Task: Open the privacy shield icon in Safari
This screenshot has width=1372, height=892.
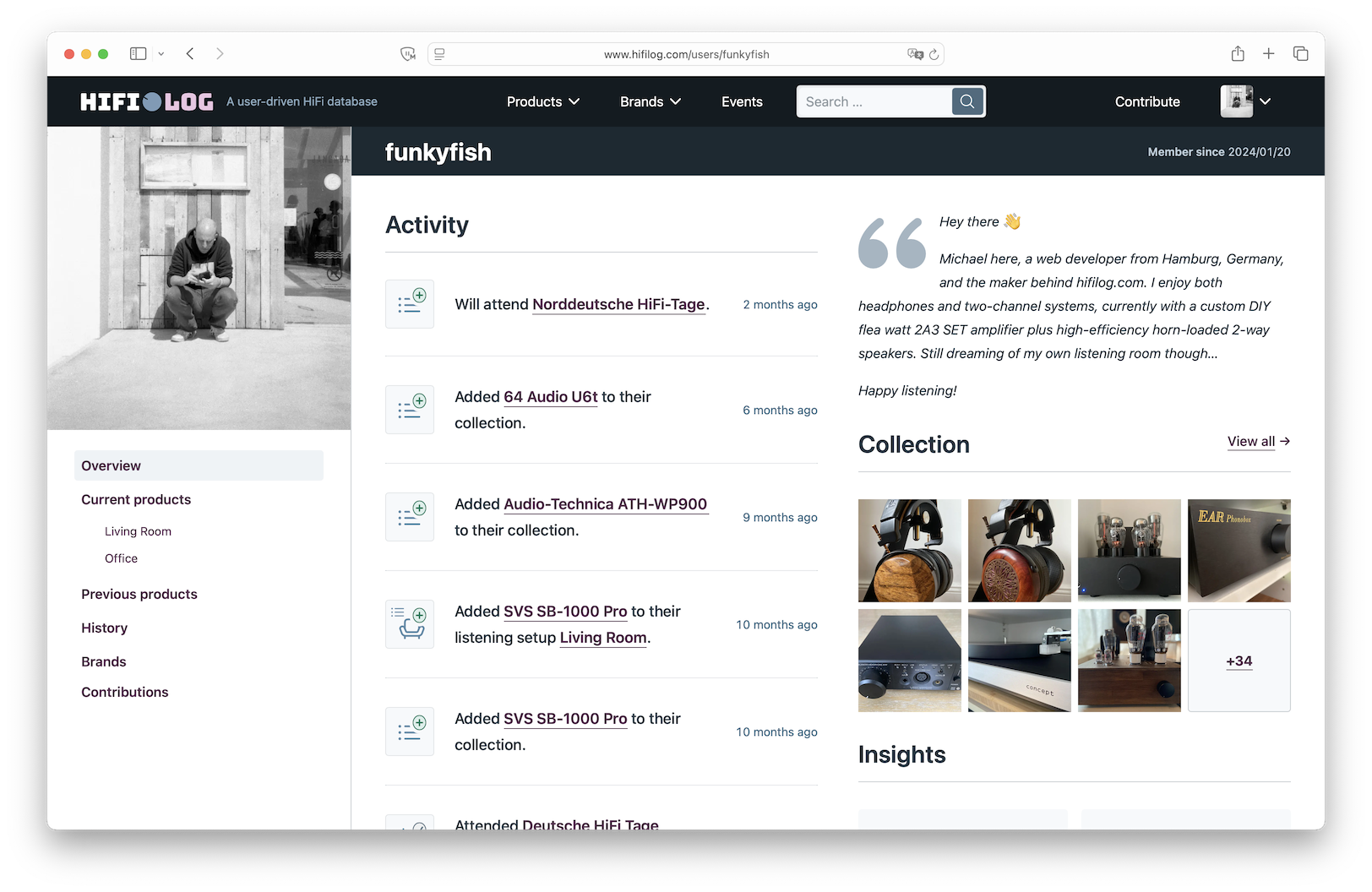Action: 408,54
